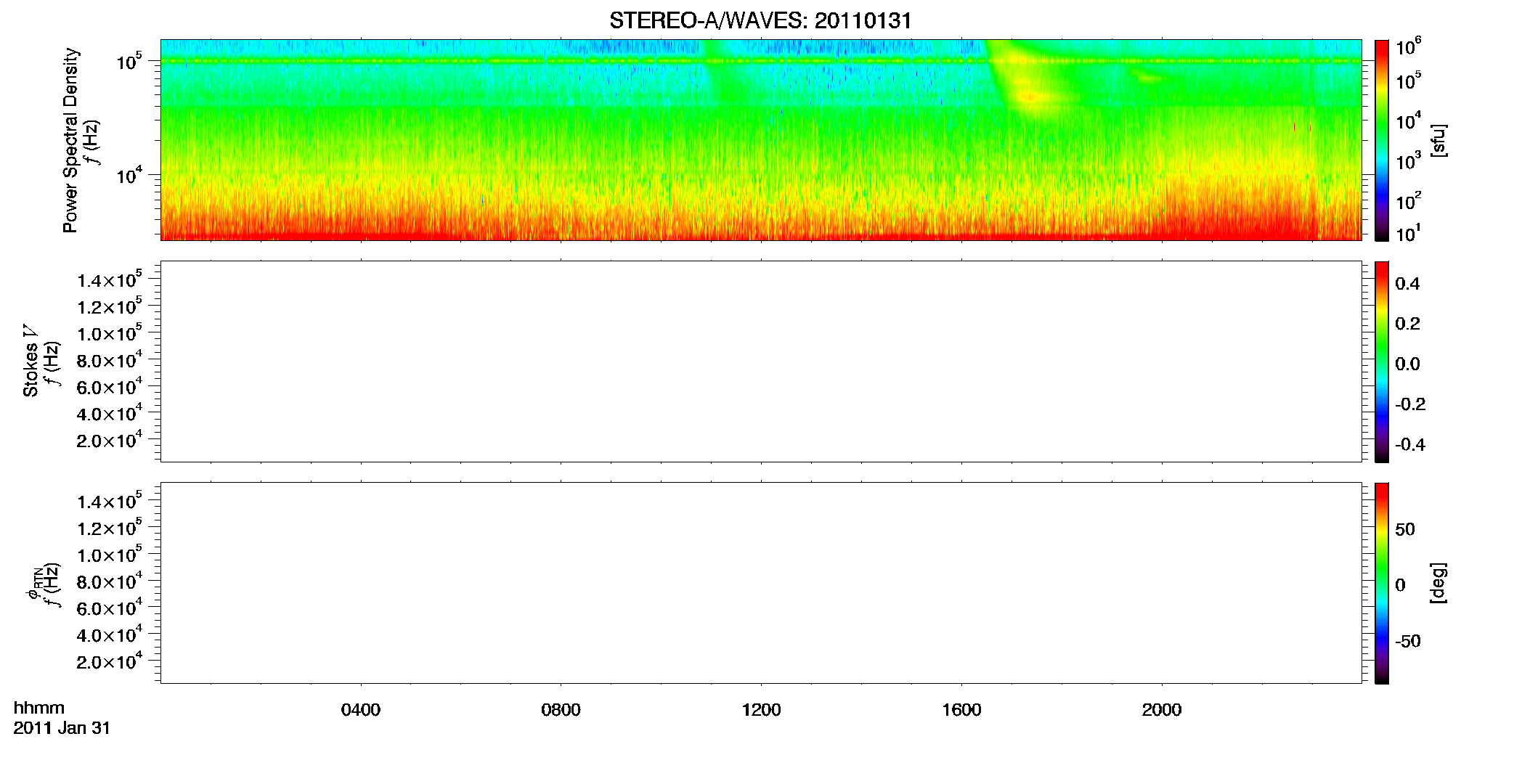Click the hhmm axis label

(39, 709)
